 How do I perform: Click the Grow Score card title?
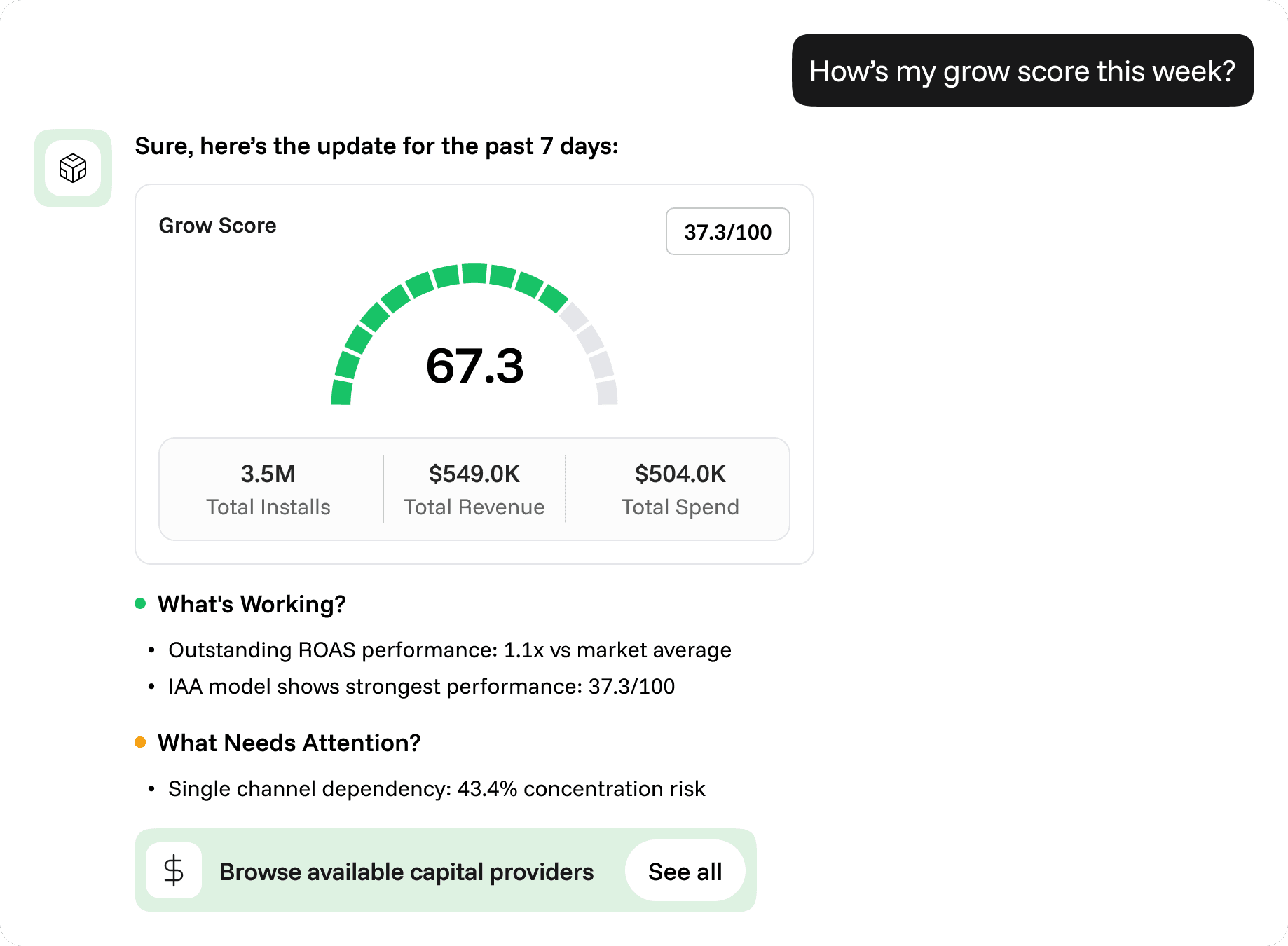[217, 226]
